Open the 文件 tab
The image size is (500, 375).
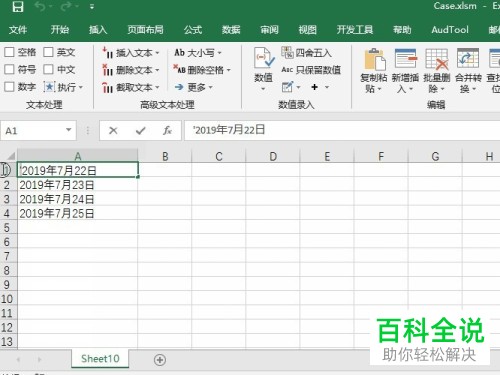pyautogui.click(x=18, y=30)
